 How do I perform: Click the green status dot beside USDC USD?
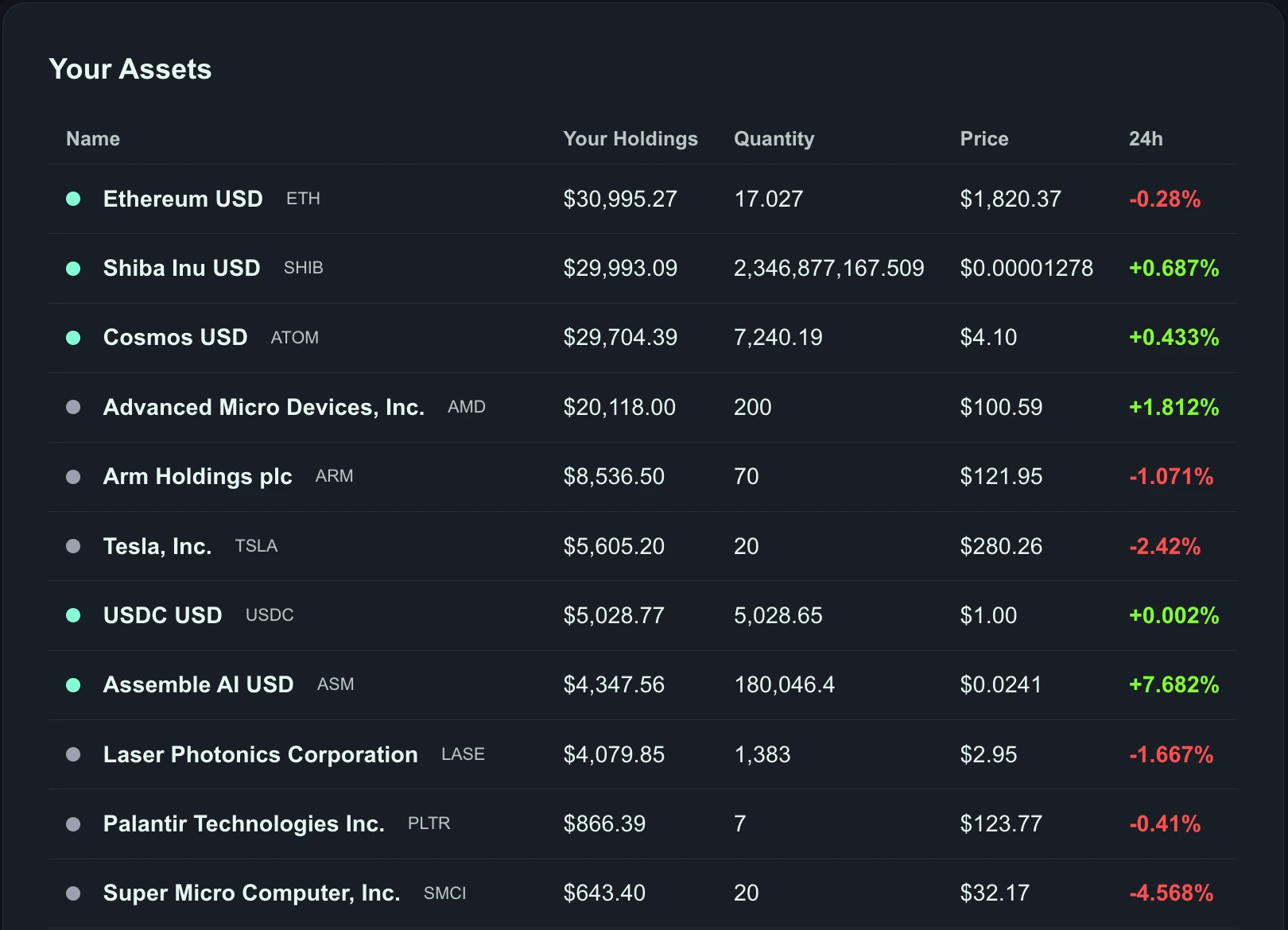click(x=73, y=615)
